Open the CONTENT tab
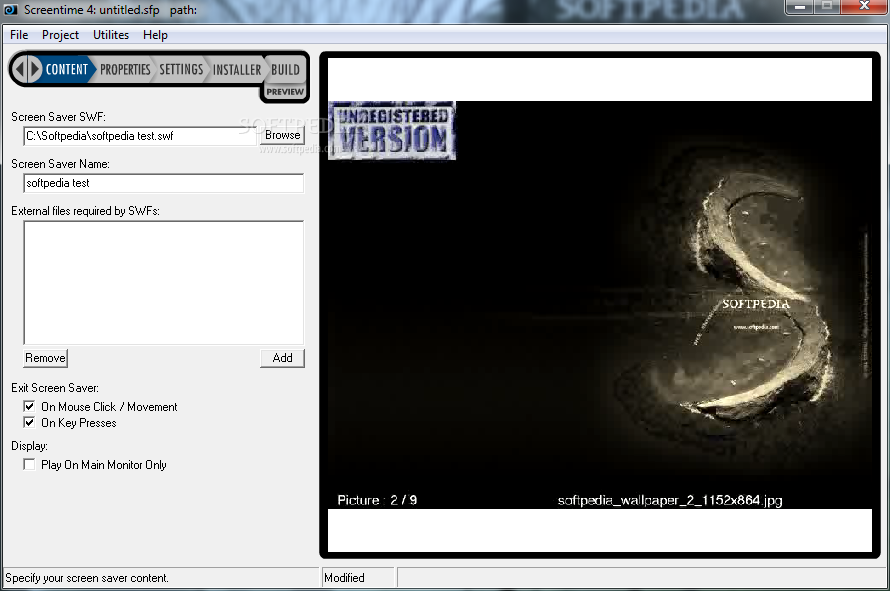Viewport: 890px width, 591px height. pos(67,69)
